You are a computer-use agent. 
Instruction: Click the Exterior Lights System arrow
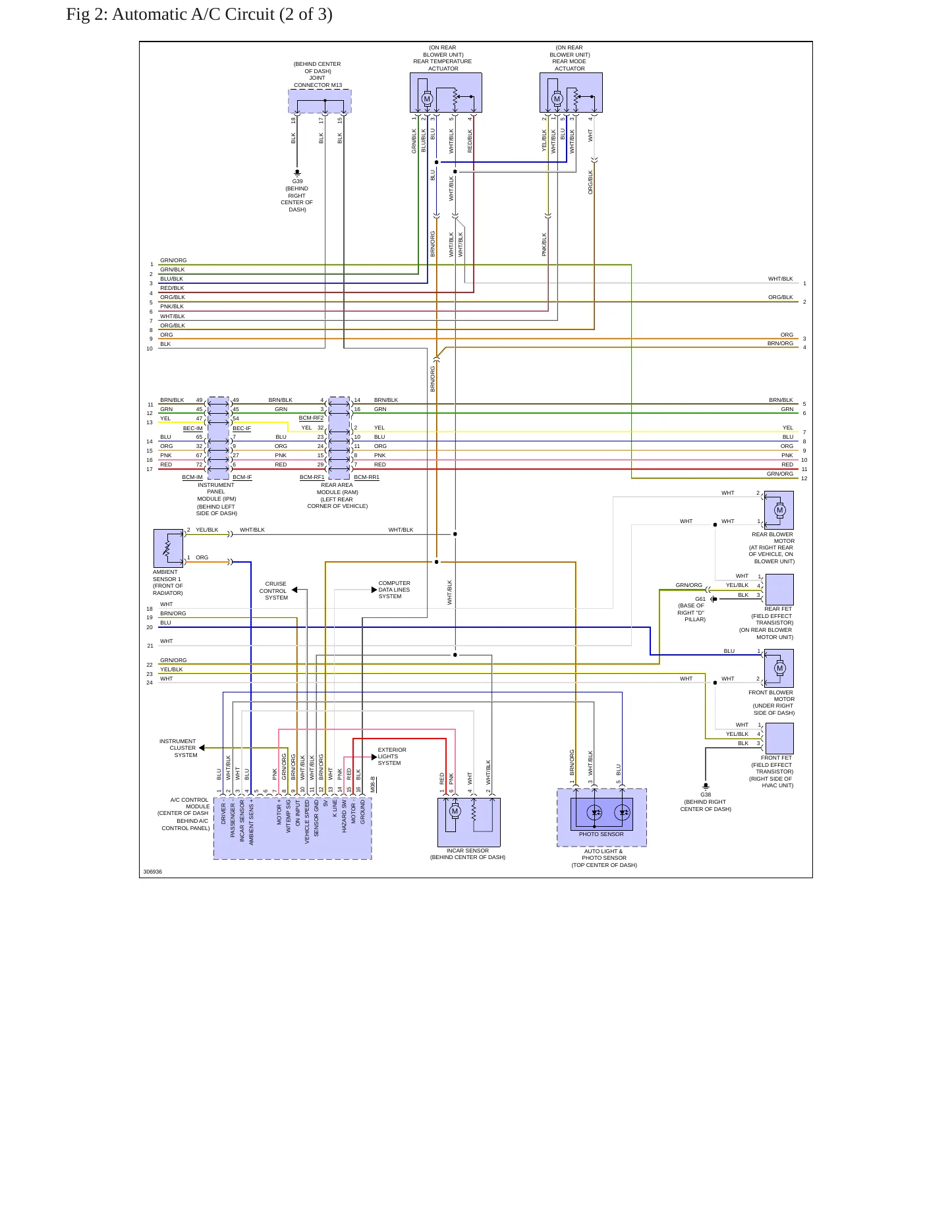tap(375, 757)
